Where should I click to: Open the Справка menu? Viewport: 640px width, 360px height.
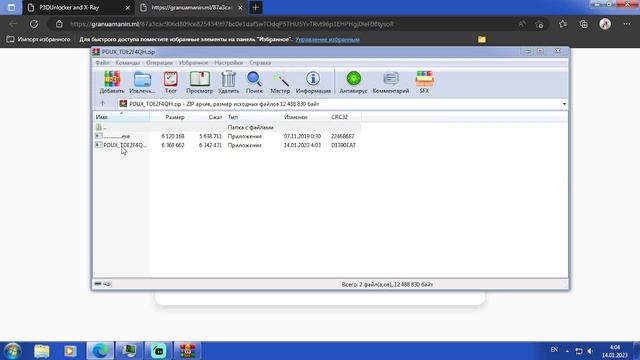pos(260,63)
